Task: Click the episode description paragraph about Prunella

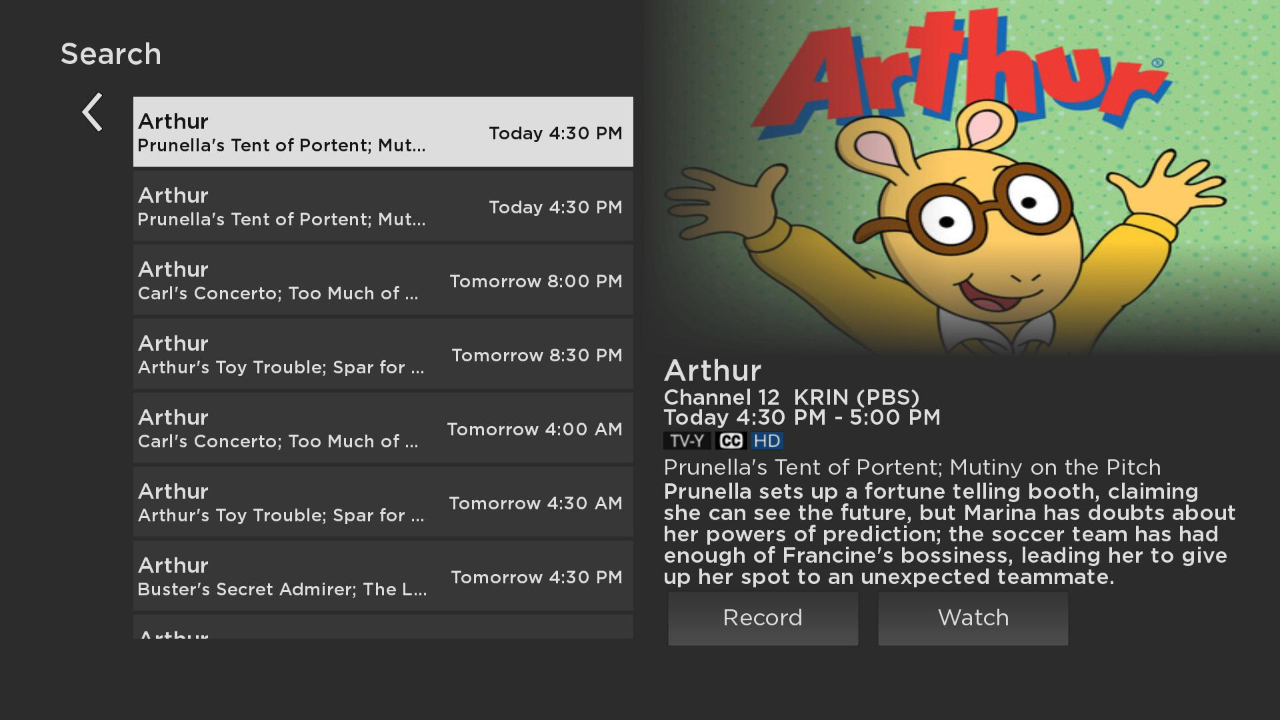Action: pos(948,534)
